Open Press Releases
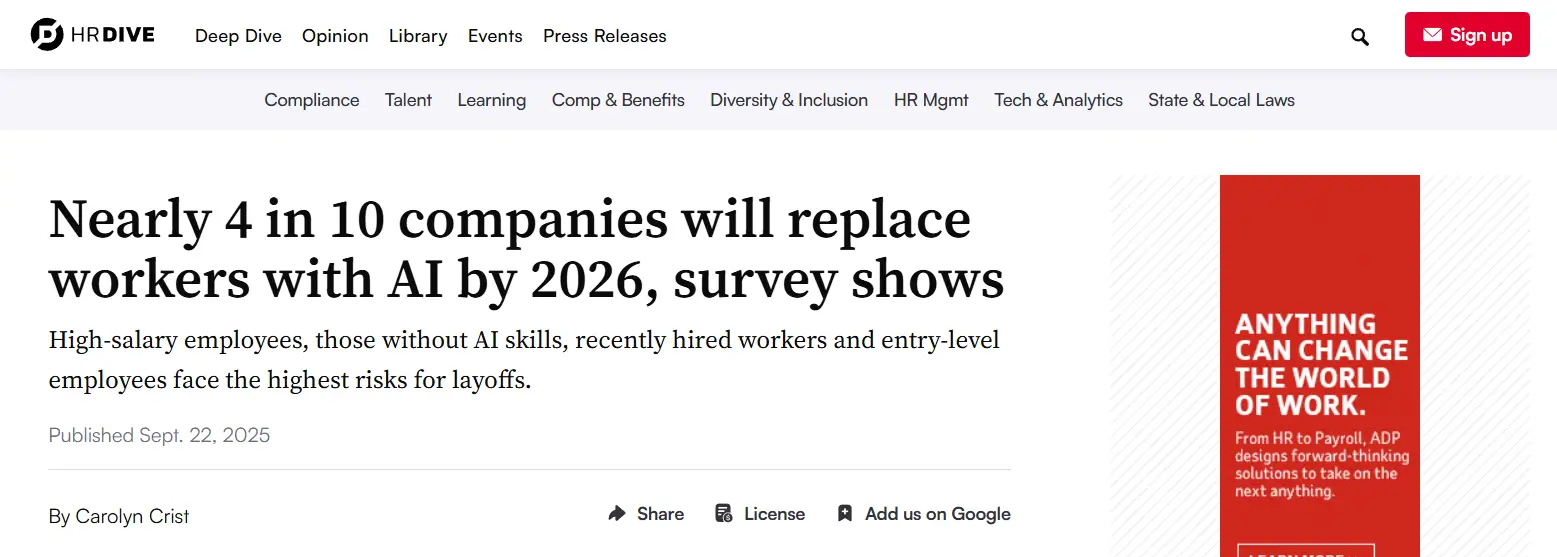 (x=604, y=36)
